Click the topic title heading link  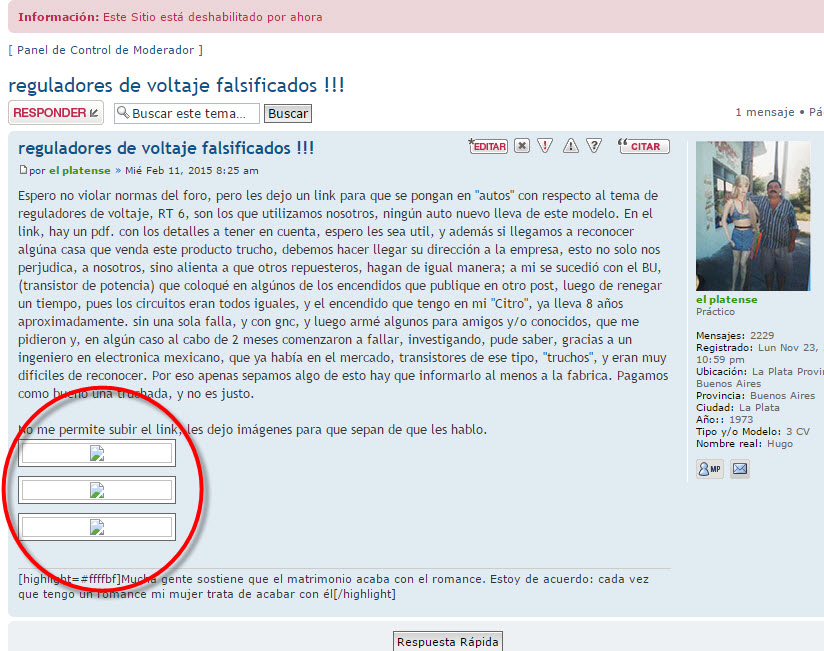pos(176,85)
